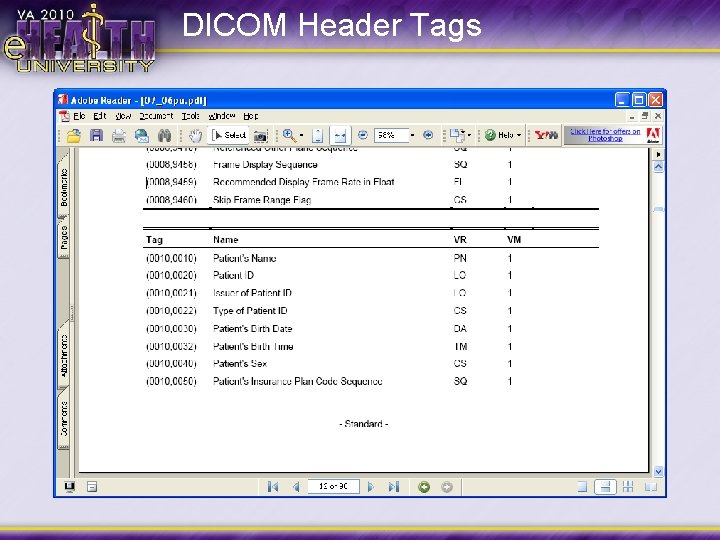Image resolution: width=720 pixels, height=540 pixels.
Task: Select the Zoom In magnifier tool
Action: (289, 135)
